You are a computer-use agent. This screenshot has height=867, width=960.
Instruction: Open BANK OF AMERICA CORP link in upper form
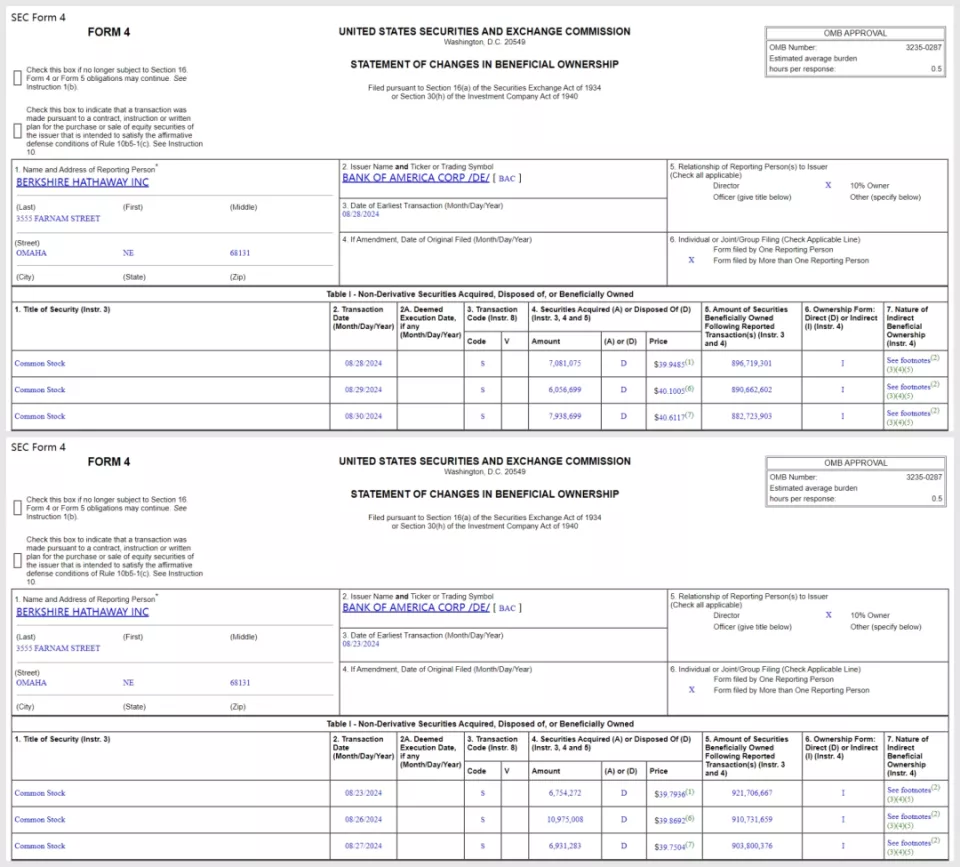(x=416, y=178)
